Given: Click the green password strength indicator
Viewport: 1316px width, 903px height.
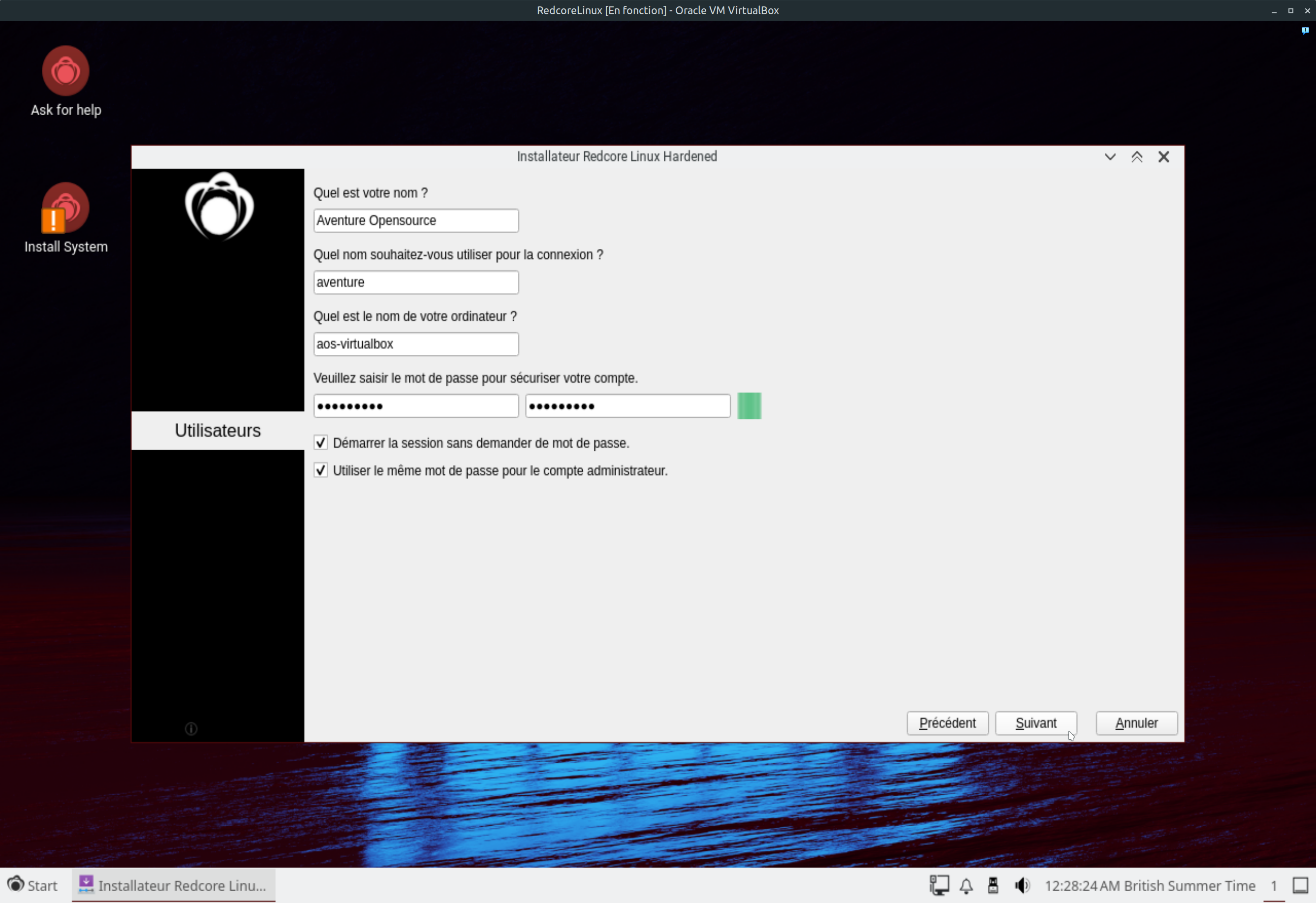Looking at the screenshot, I should coord(749,406).
